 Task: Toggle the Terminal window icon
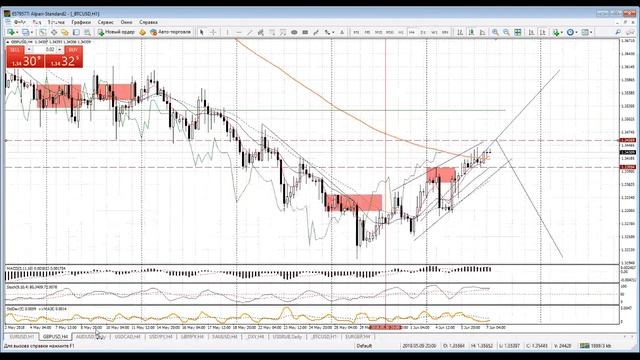[76, 32]
